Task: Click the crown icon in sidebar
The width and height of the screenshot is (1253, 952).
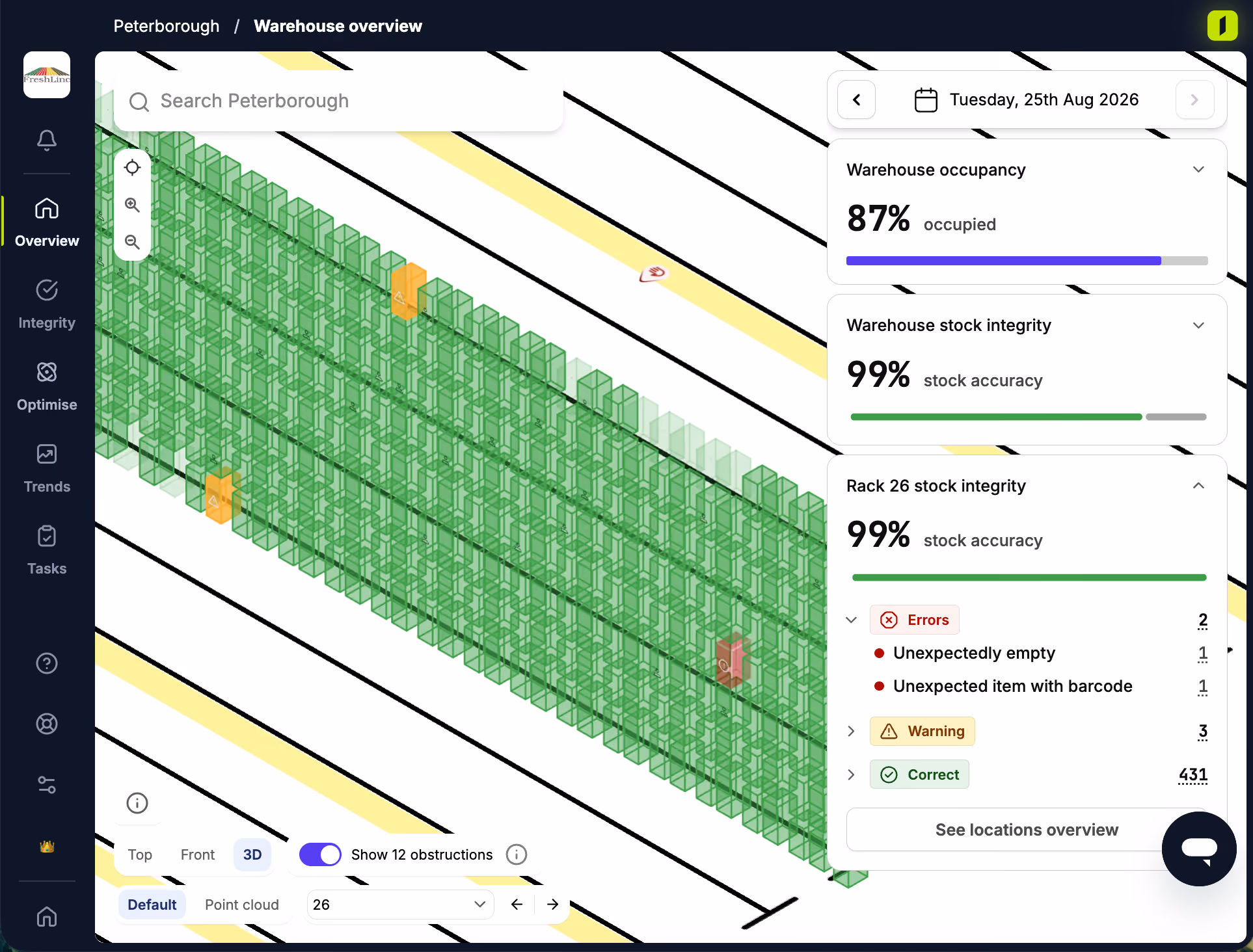Action: (x=47, y=847)
